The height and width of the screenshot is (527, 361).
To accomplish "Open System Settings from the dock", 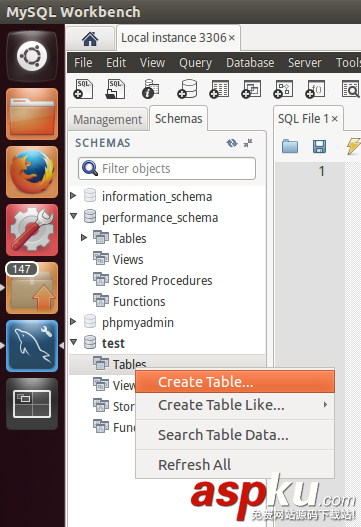I will click(x=32, y=230).
